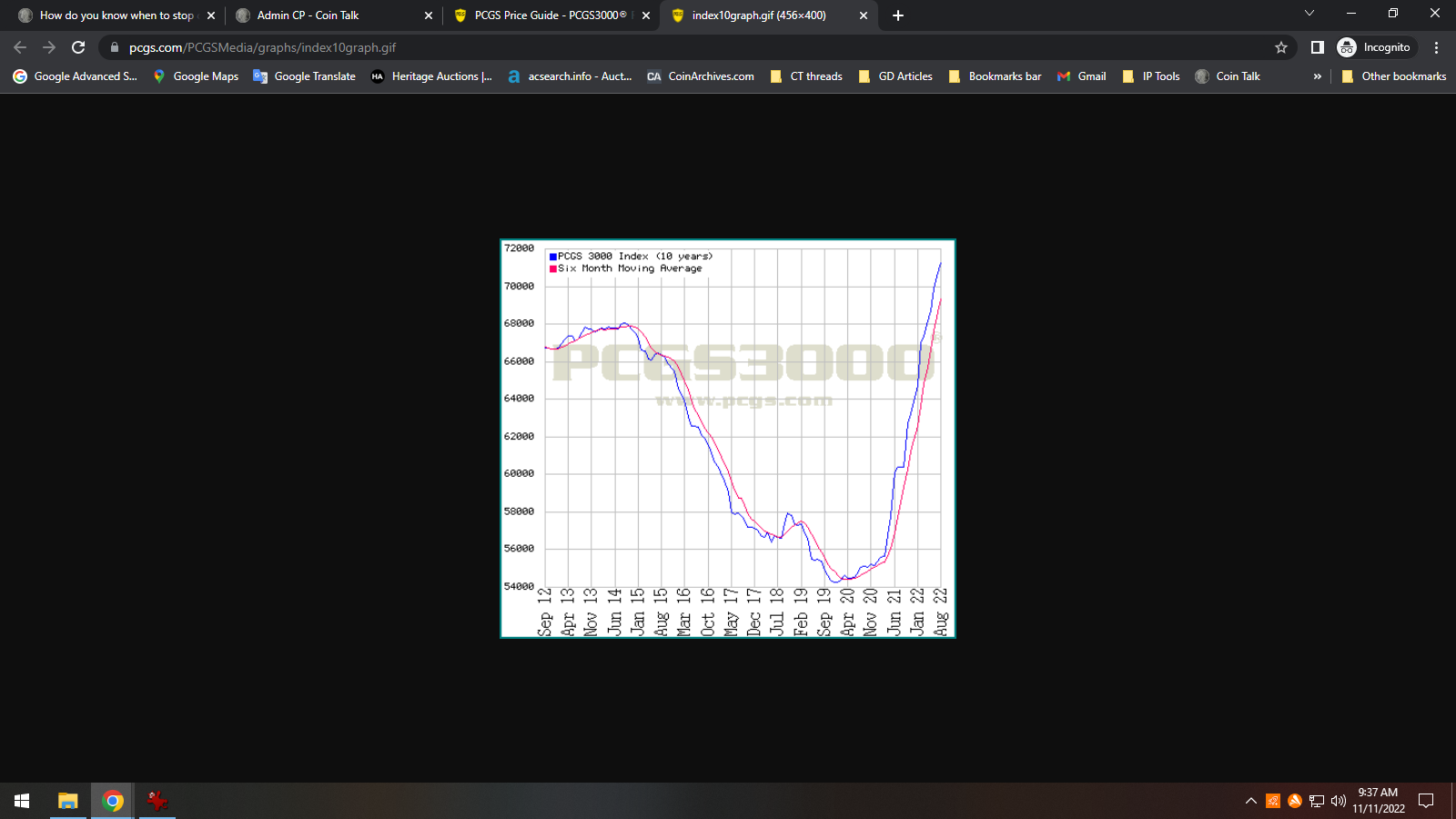Open the network status tray icon
1456x819 pixels.
[1317, 801]
